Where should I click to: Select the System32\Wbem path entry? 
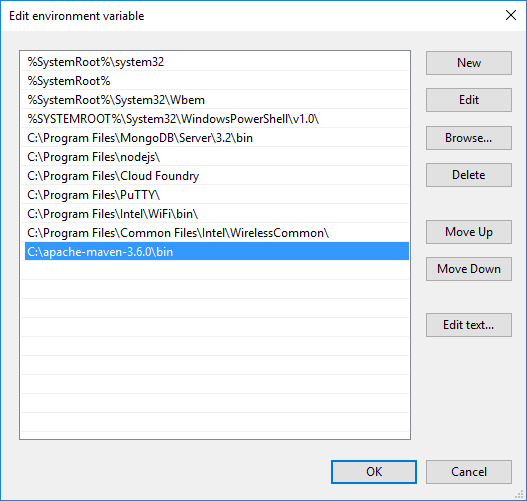pos(217,100)
